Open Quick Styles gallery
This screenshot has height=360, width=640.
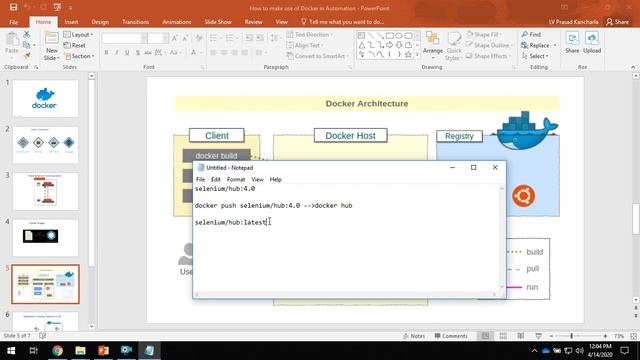point(453,46)
